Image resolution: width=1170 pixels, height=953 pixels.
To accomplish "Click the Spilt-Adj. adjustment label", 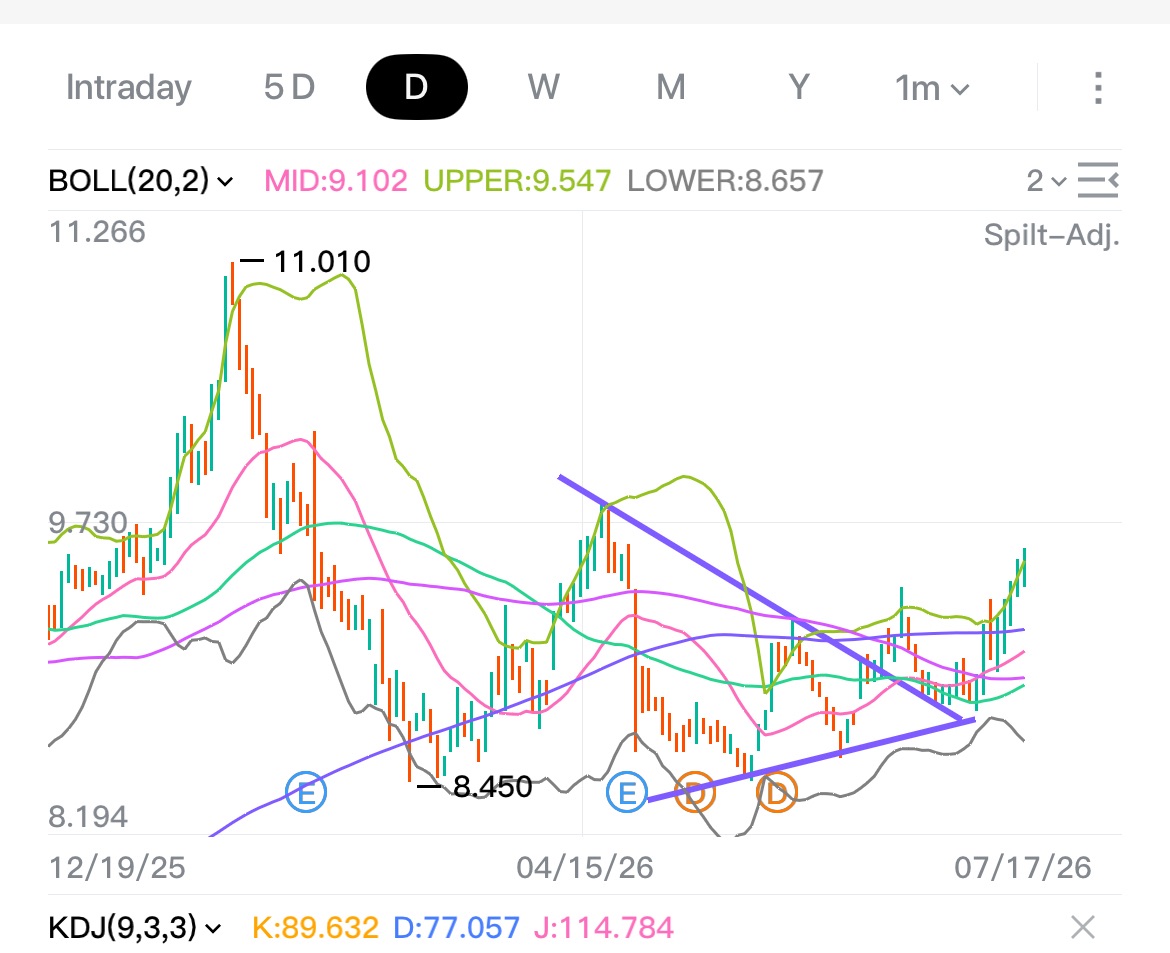I will [1051, 234].
